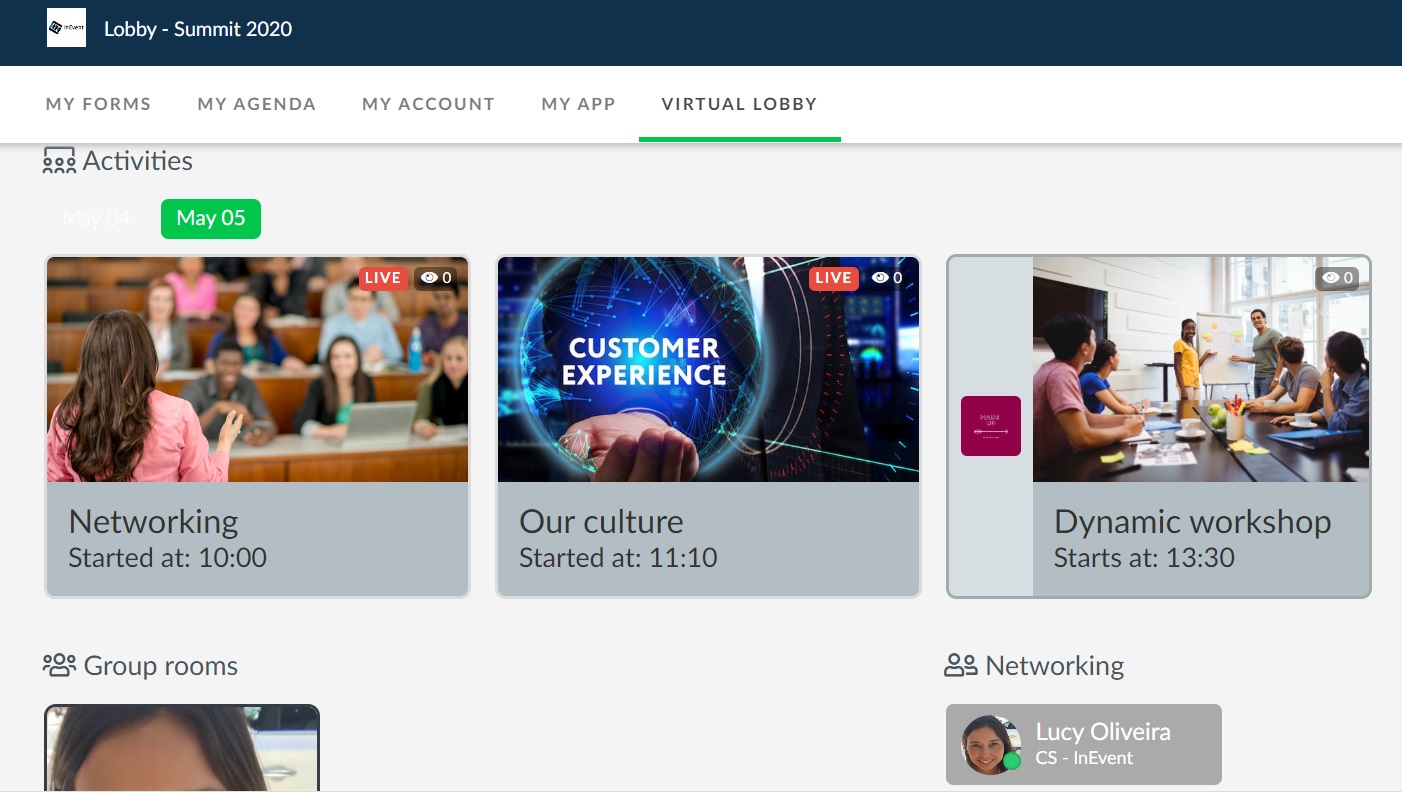Open the Networking activity thumbnail
This screenshot has width=1402, height=792.
tap(258, 370)
